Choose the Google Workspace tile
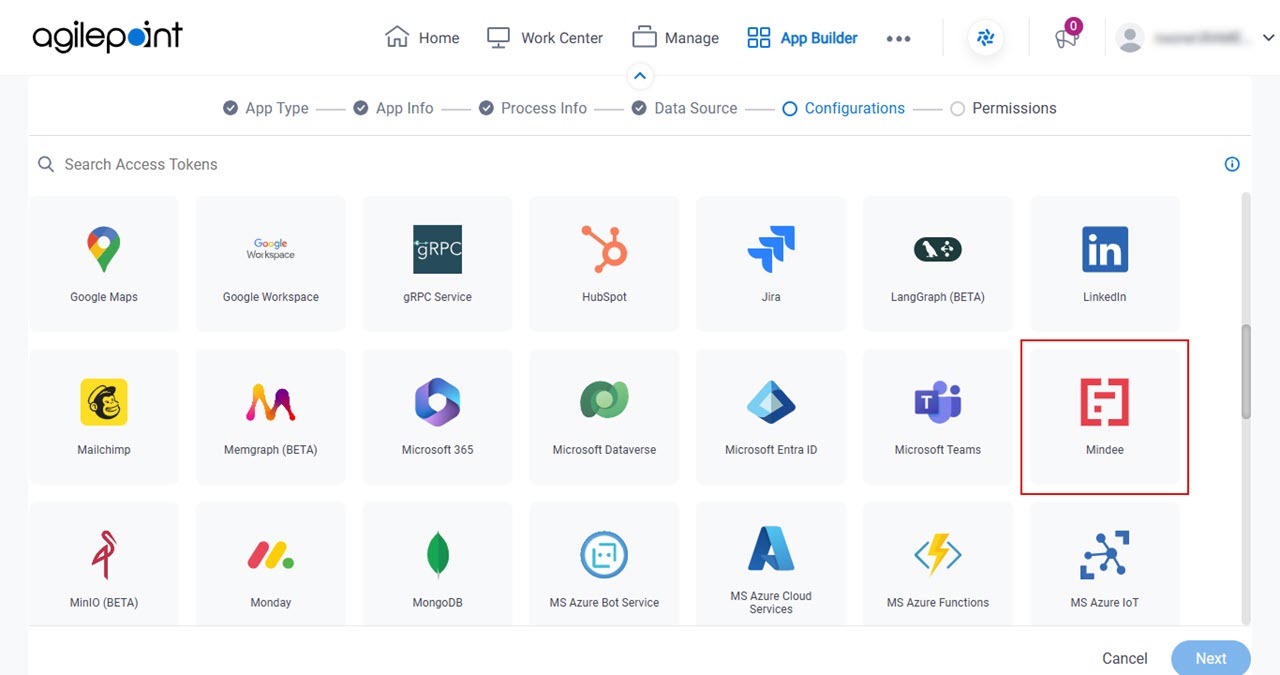1280x675 pixels. pyautogui.click(x=271, y=264)
